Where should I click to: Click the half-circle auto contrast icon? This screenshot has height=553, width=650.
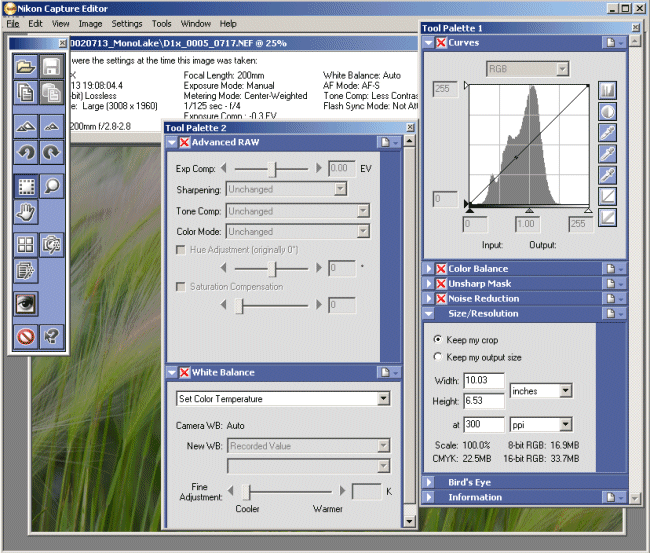[607, 112]
